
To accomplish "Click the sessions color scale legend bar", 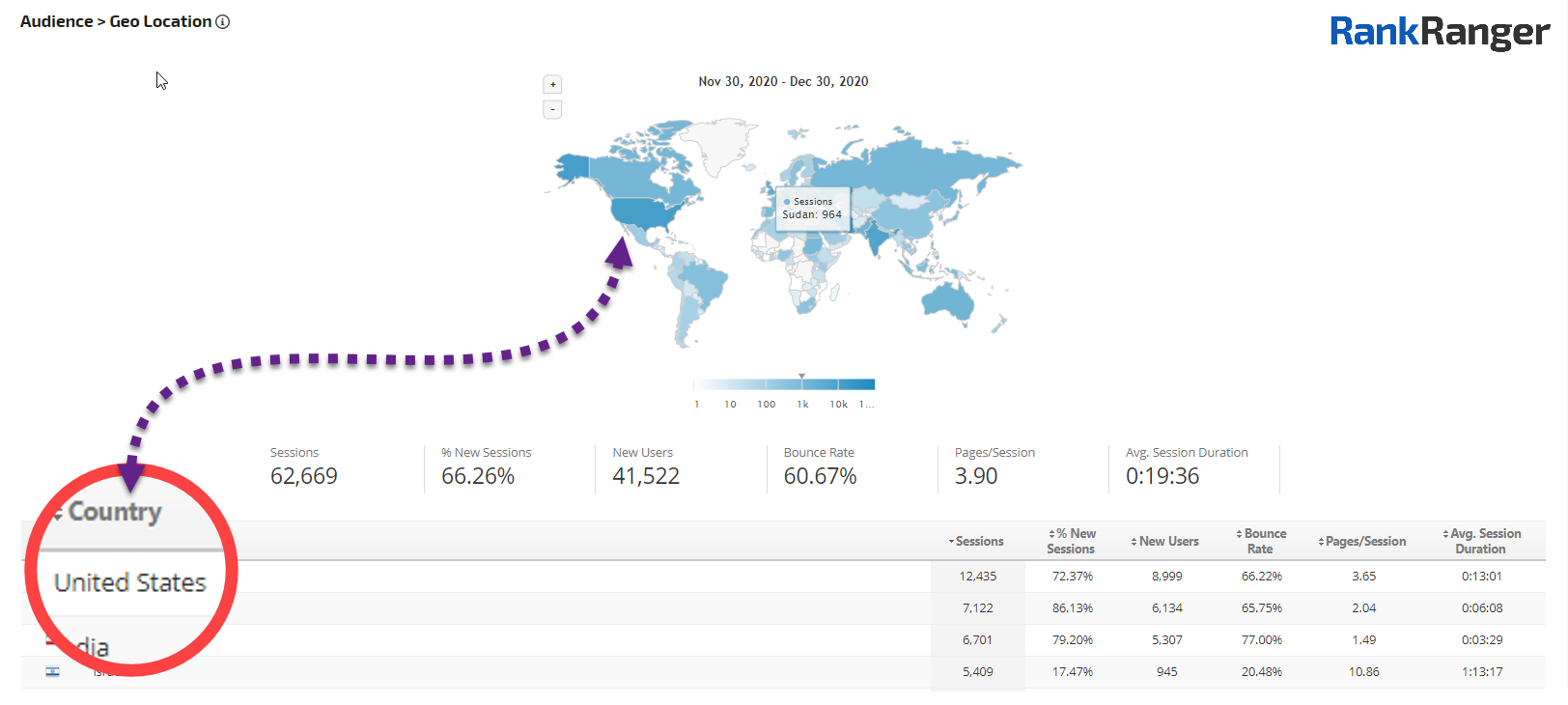I will pos(784,385).
